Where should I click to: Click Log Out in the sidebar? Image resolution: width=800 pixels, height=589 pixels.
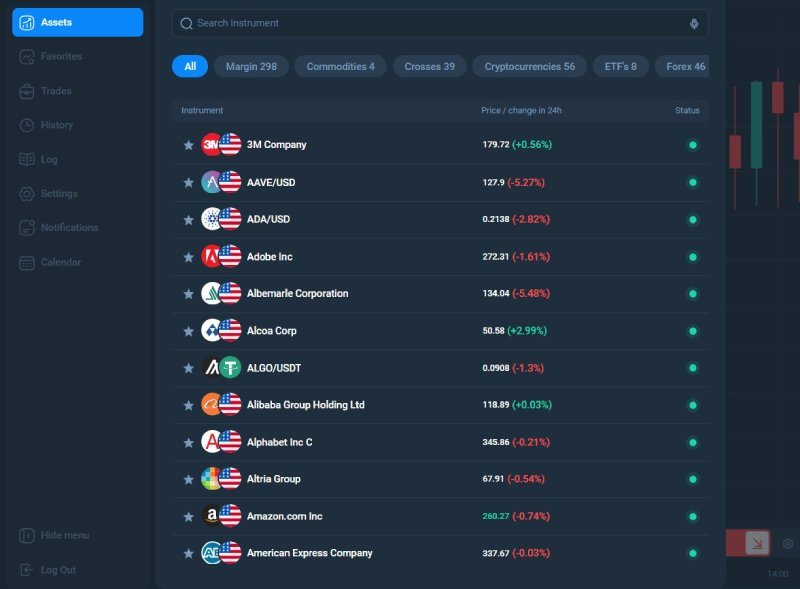[x=47, y=570]
